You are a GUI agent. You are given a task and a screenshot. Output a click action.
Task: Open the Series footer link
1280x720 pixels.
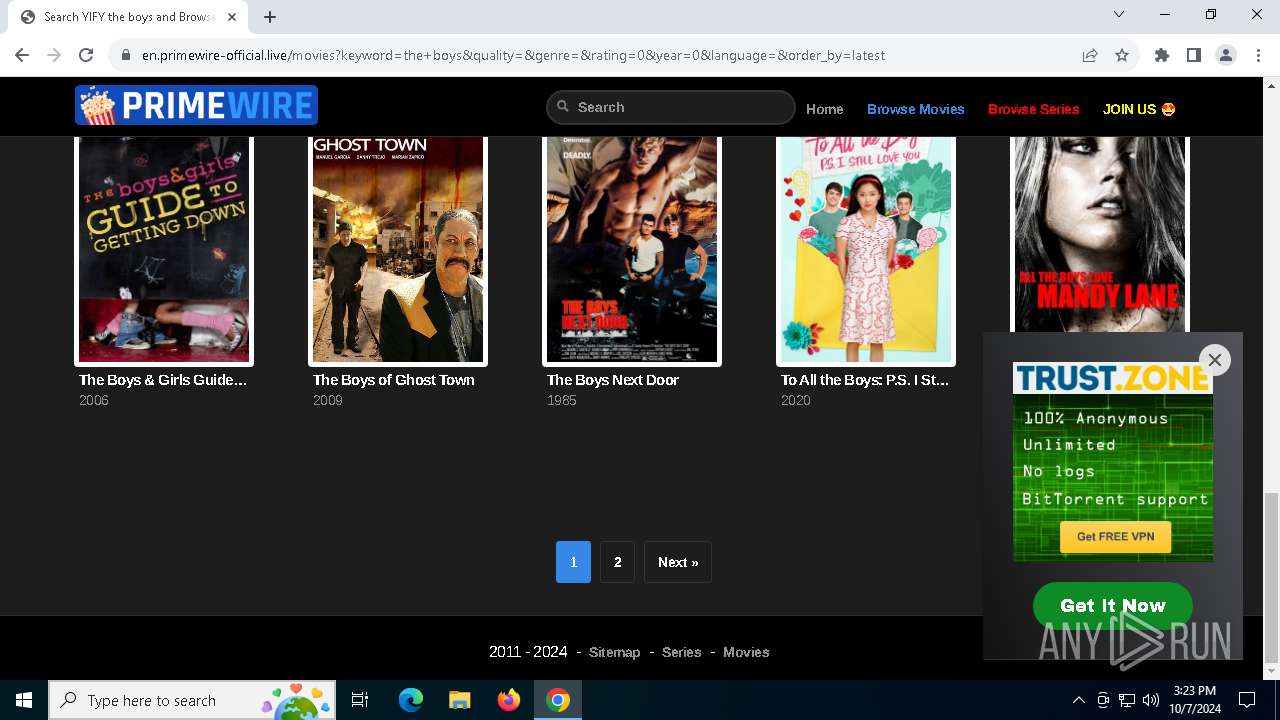point(682,652)
